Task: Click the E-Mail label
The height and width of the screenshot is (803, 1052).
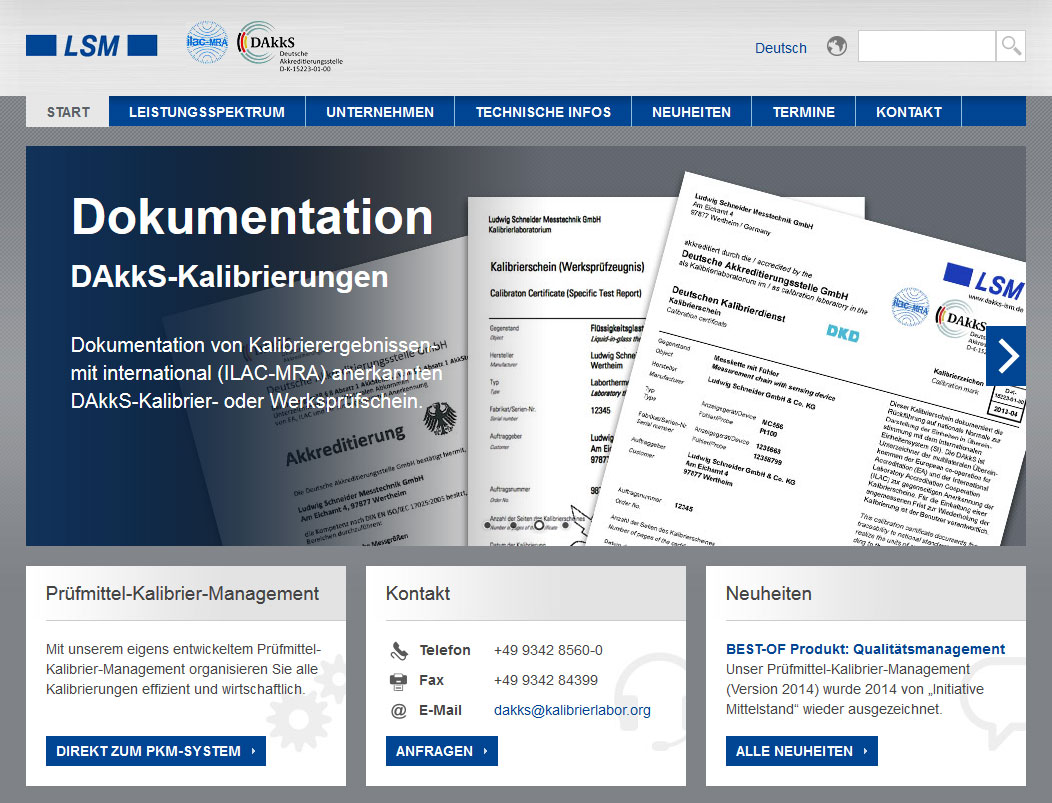Action: pos(440,710)
